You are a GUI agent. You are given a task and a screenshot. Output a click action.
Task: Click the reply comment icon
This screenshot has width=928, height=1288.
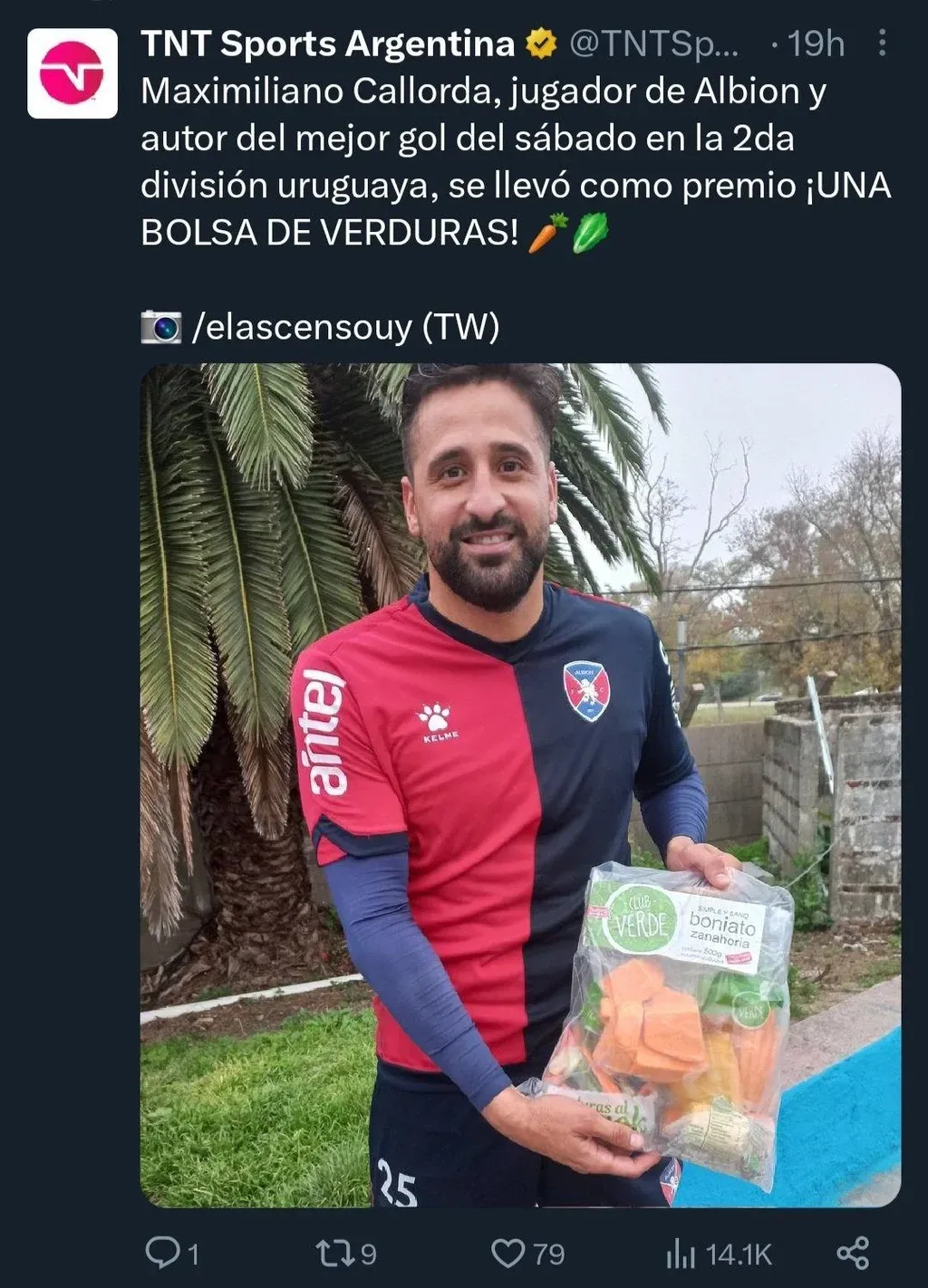(x=162, y=1253)
